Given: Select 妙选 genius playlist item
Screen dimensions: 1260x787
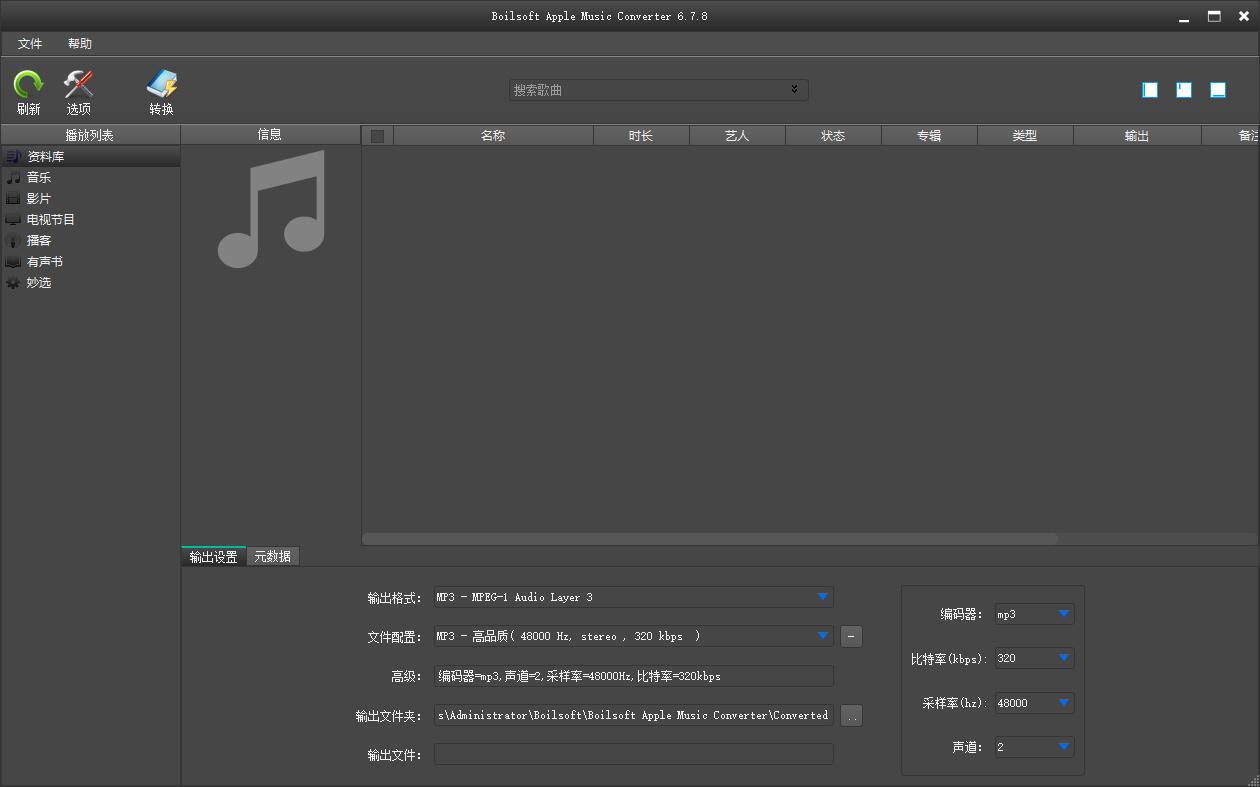Looking at the screenshot, I should (90, 282).
